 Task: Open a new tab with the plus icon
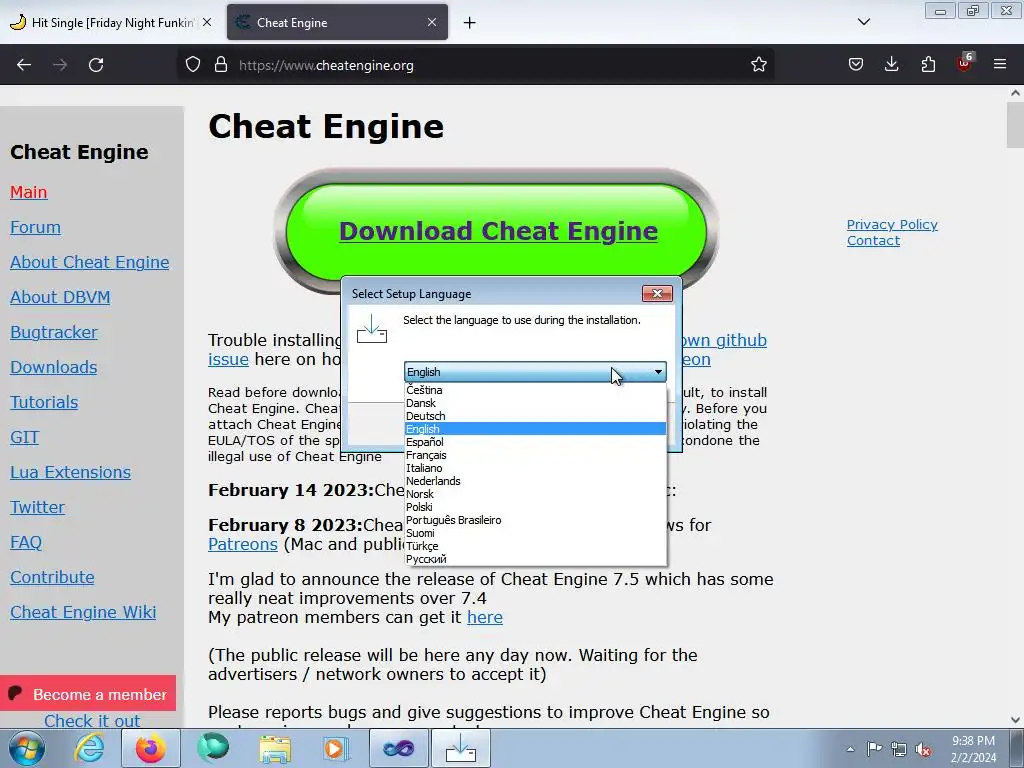click(470, 23)
